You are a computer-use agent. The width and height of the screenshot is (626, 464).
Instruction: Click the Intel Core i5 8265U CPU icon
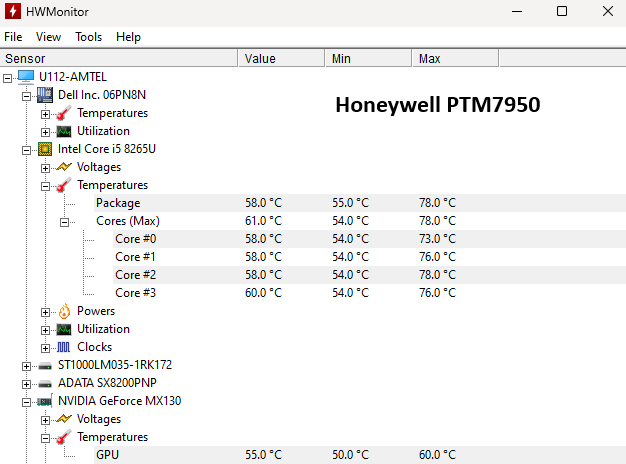(x=45, y=149)
